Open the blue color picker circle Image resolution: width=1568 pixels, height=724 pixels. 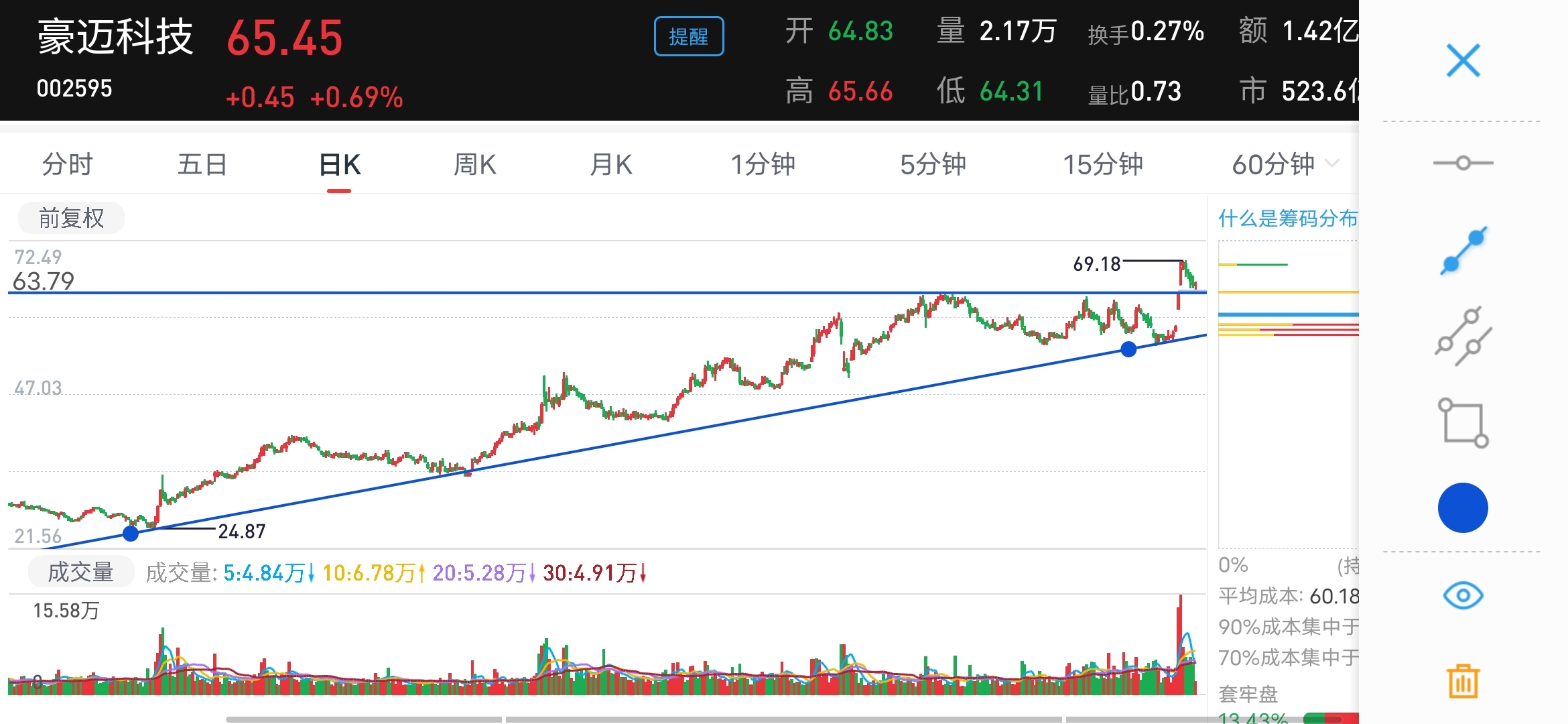(x=1463, y=508)
